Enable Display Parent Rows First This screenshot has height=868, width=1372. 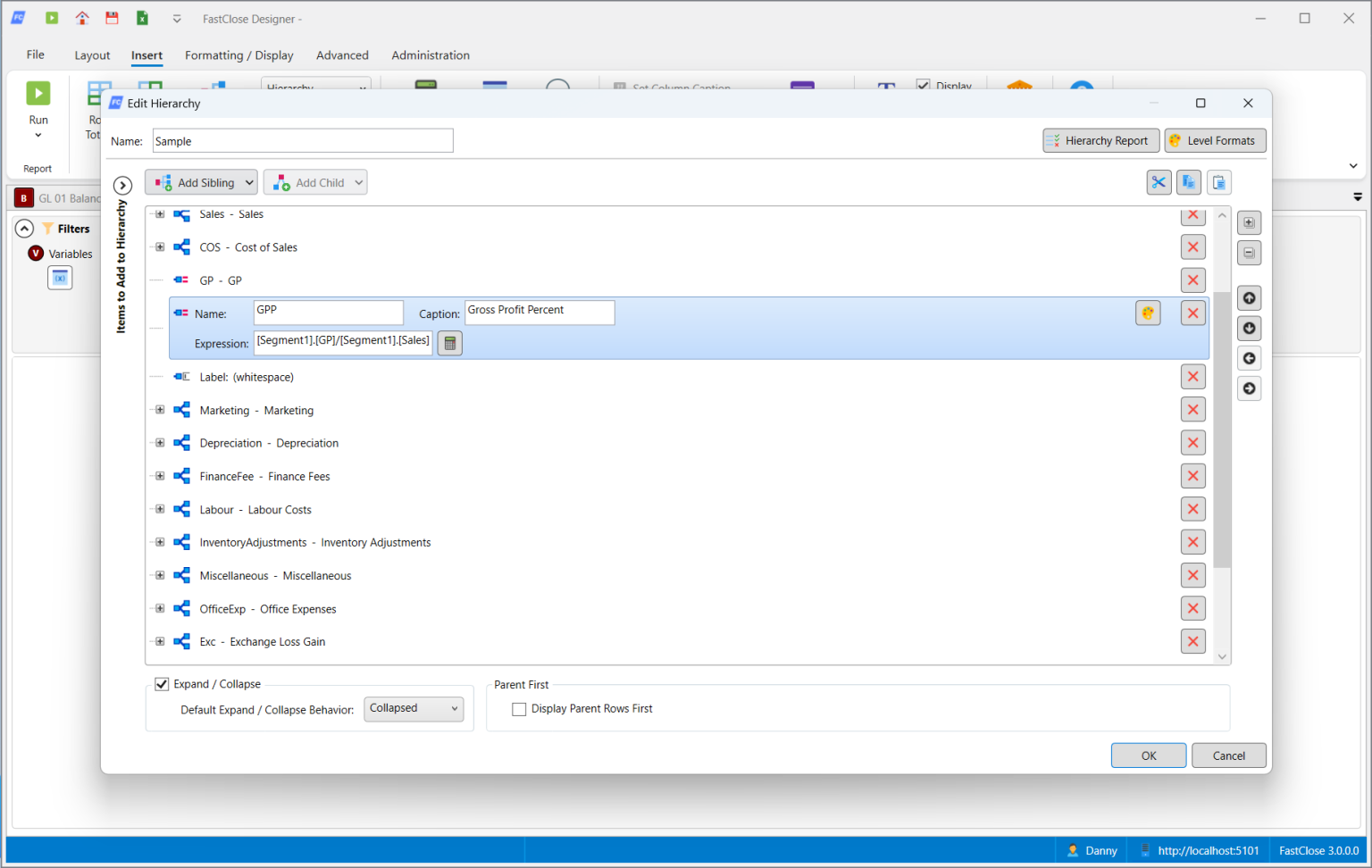coord(519,709)
